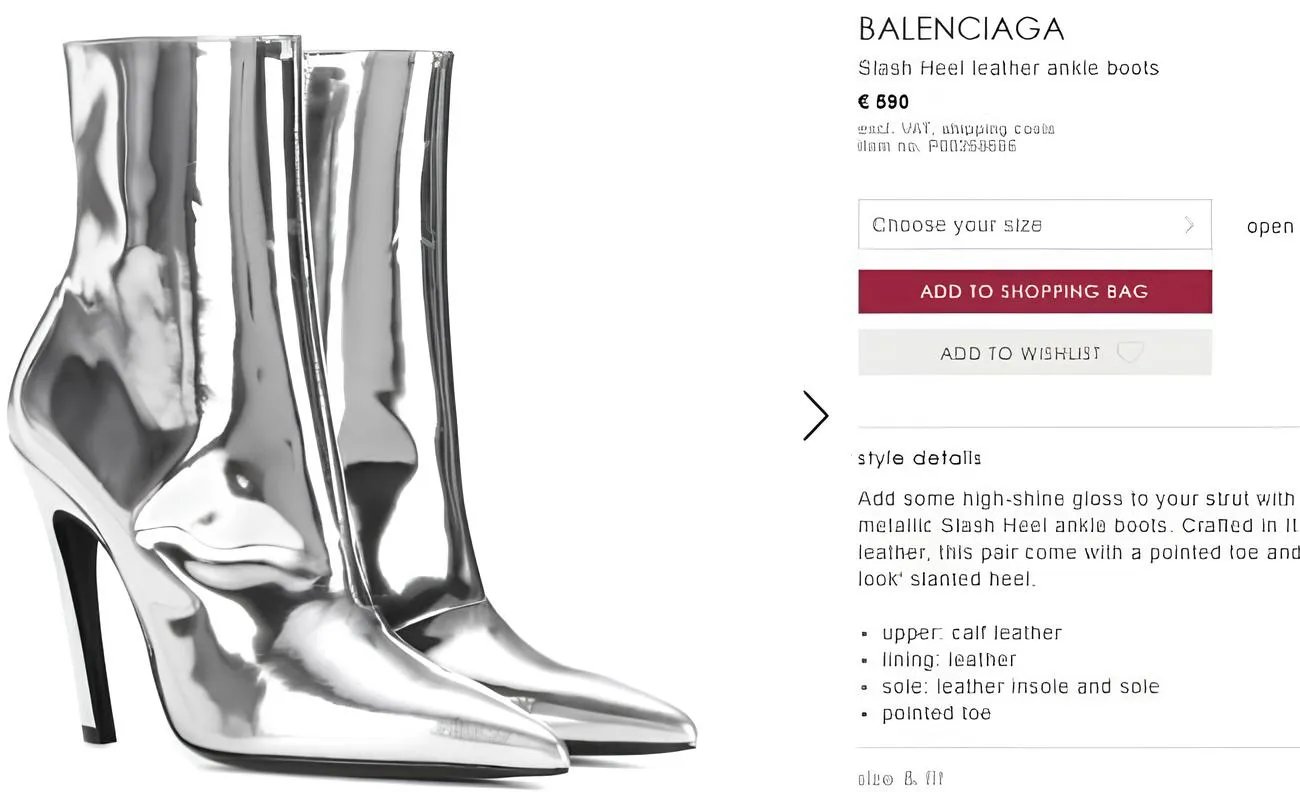The width and height of the screenshot is (1300, 792).
Task: Click the 'lining: leather' bullet
Action: pyautogui.click(x=948, y=659)
